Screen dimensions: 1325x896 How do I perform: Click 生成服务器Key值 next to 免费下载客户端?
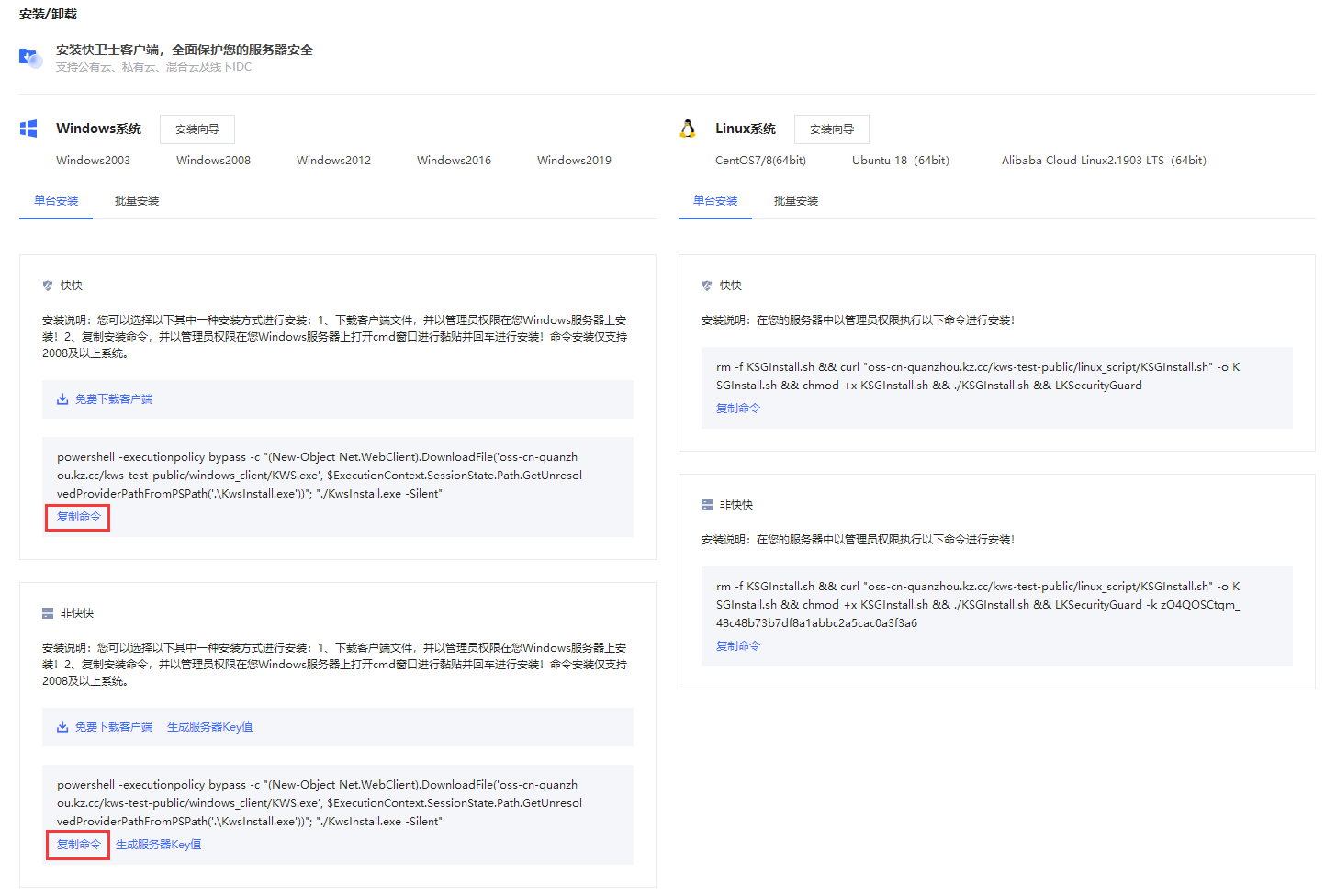pyautogui.click(x=209, y=727)
